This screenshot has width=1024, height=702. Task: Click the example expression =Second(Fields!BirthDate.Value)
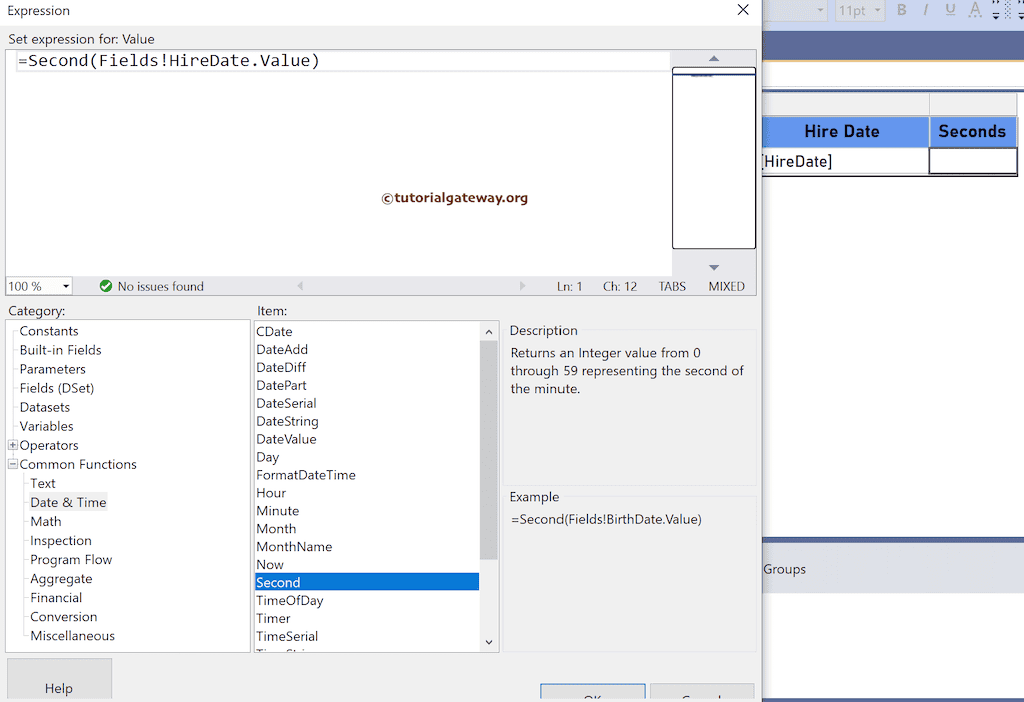click(x=606, y=519)
